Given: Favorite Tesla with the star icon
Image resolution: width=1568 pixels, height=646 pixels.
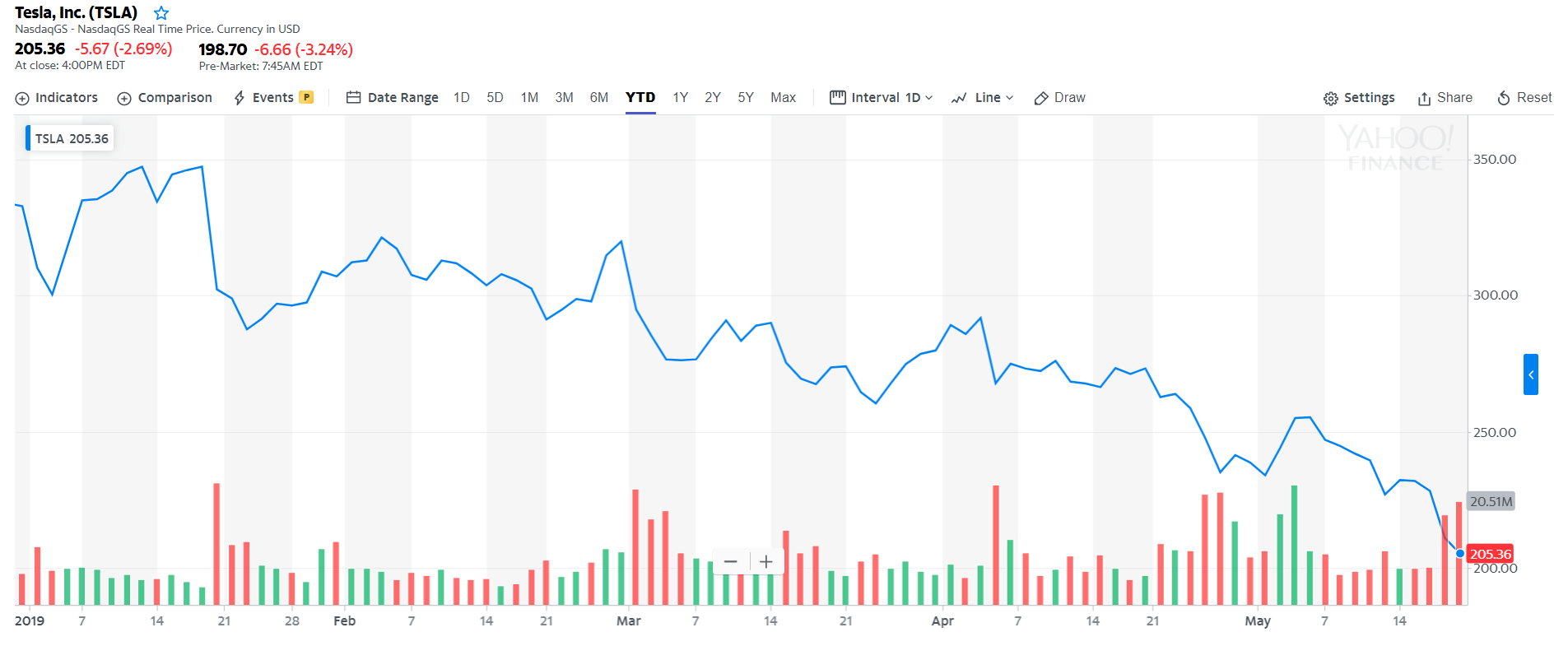Looking at the screenshot, I should pos(161,12).
